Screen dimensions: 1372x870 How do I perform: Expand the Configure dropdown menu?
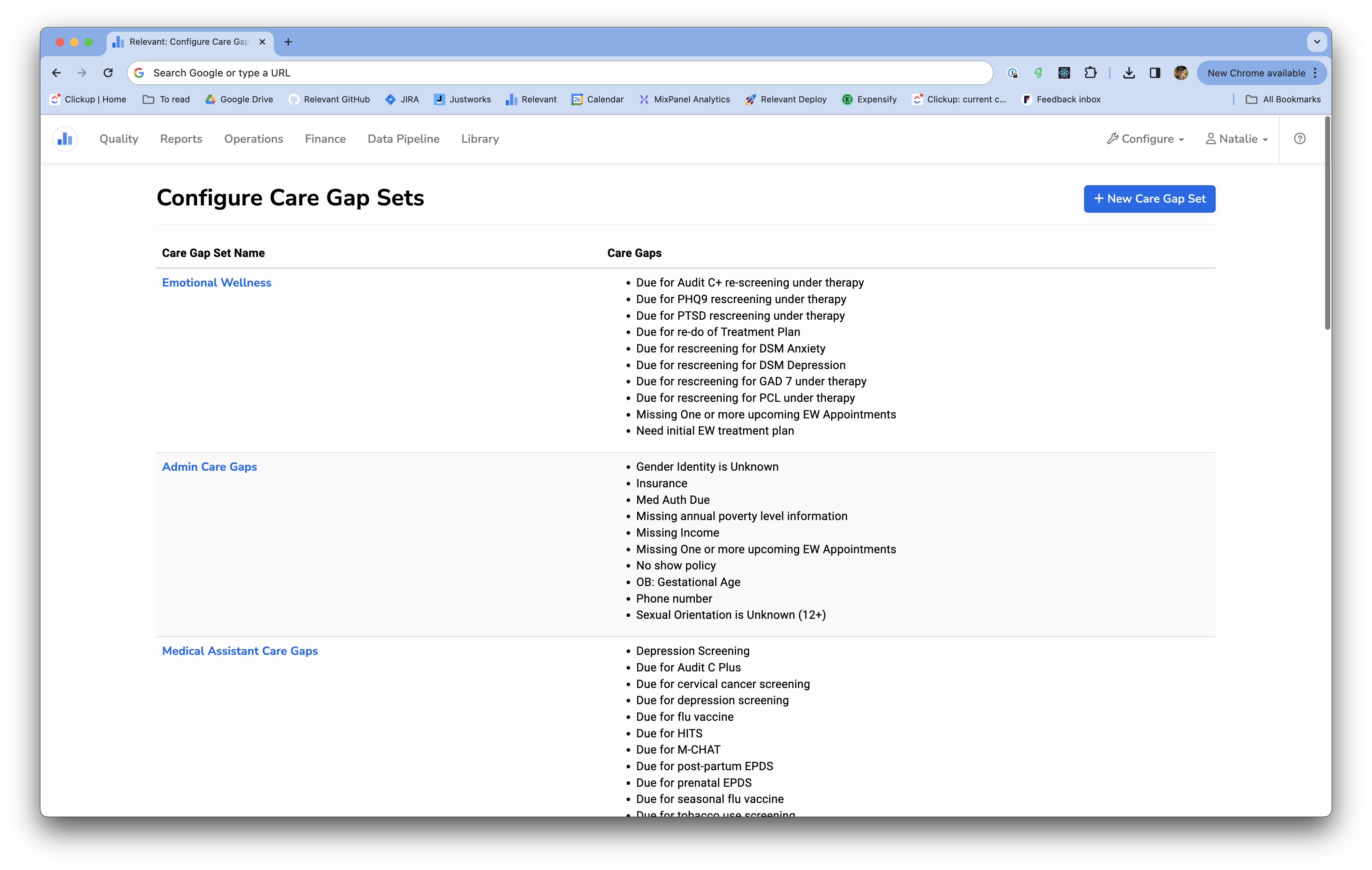(x=1145, y=139)
